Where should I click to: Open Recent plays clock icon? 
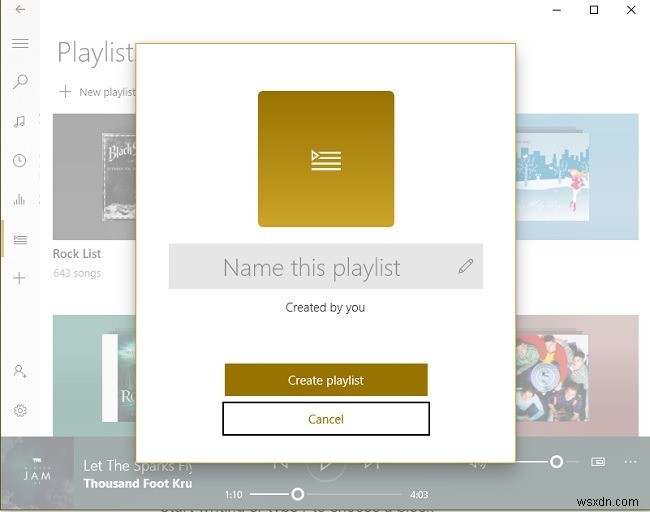[x=19, y=161]
